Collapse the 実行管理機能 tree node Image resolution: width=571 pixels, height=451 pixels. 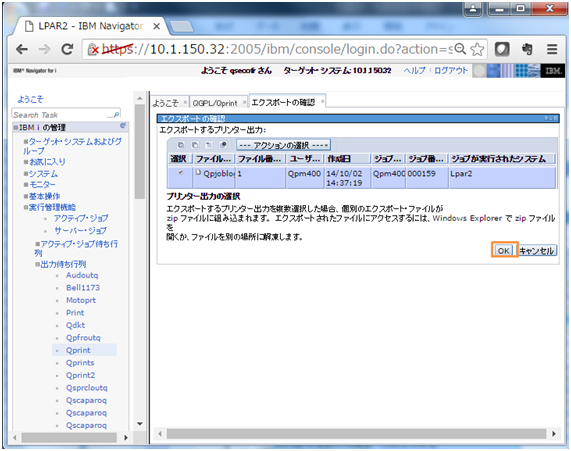pos(26,207)
